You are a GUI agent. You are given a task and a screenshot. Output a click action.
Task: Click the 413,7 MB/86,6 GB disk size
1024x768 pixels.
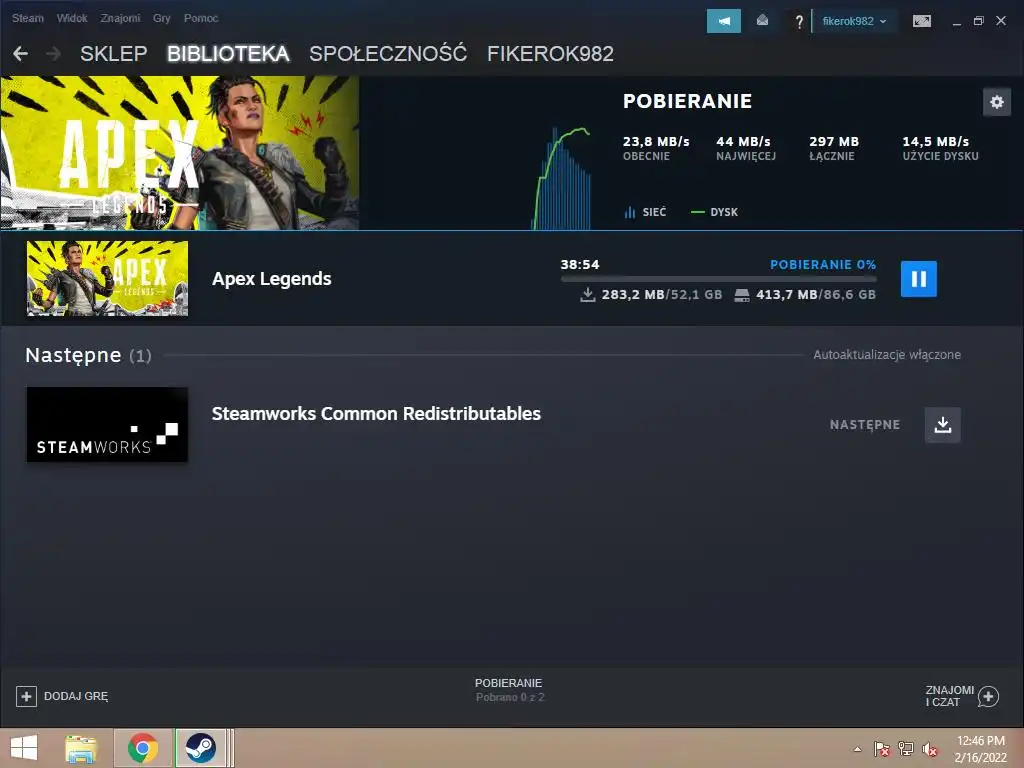click(x=805, y=295)
